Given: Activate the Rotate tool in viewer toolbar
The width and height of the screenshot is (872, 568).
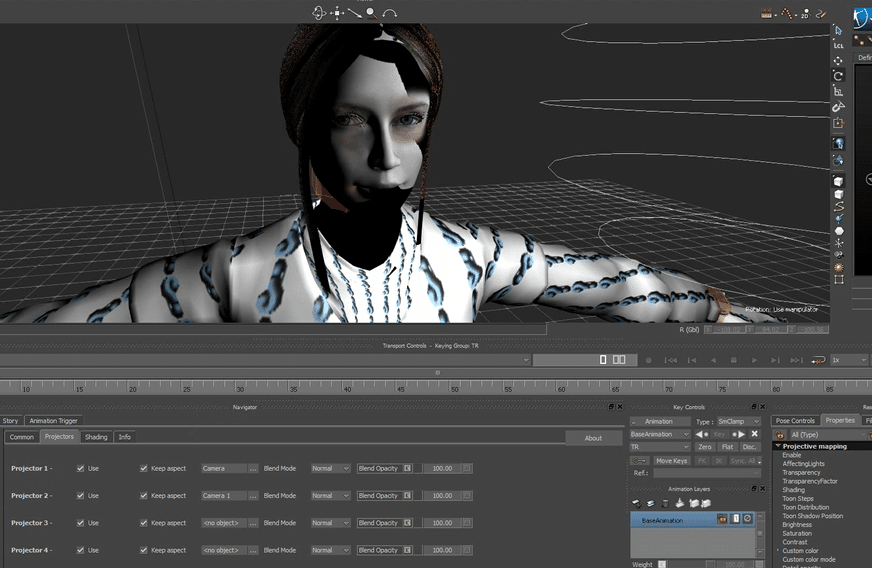Looking at the screenshot, I should click(838, 76).
